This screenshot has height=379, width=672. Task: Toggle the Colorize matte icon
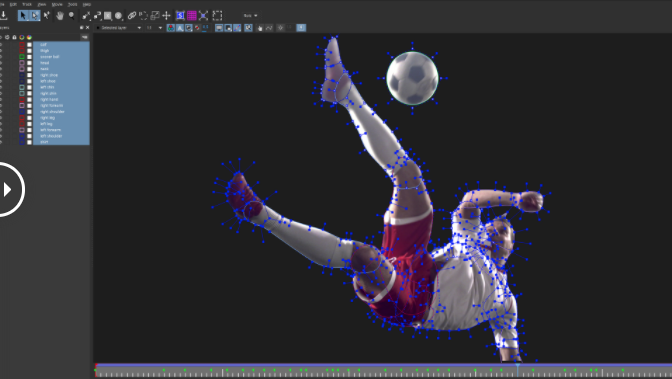(x=197, y=28)
